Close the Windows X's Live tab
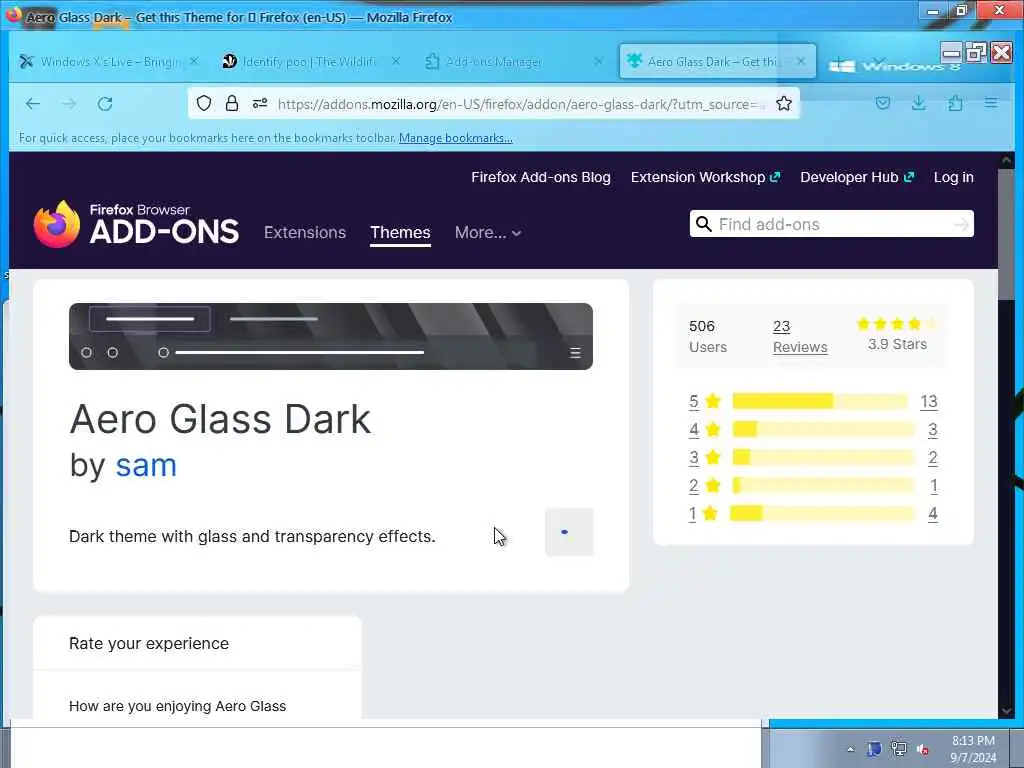 tap(194, 61)
